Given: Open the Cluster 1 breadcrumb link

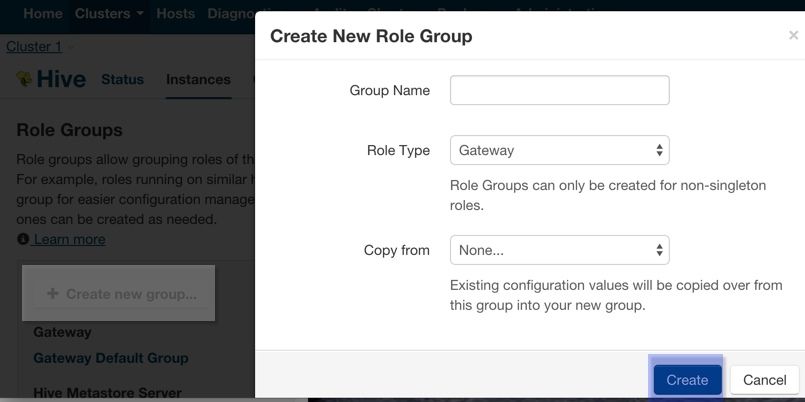Looking at the screenshot, I should click(x=34, y=47).
